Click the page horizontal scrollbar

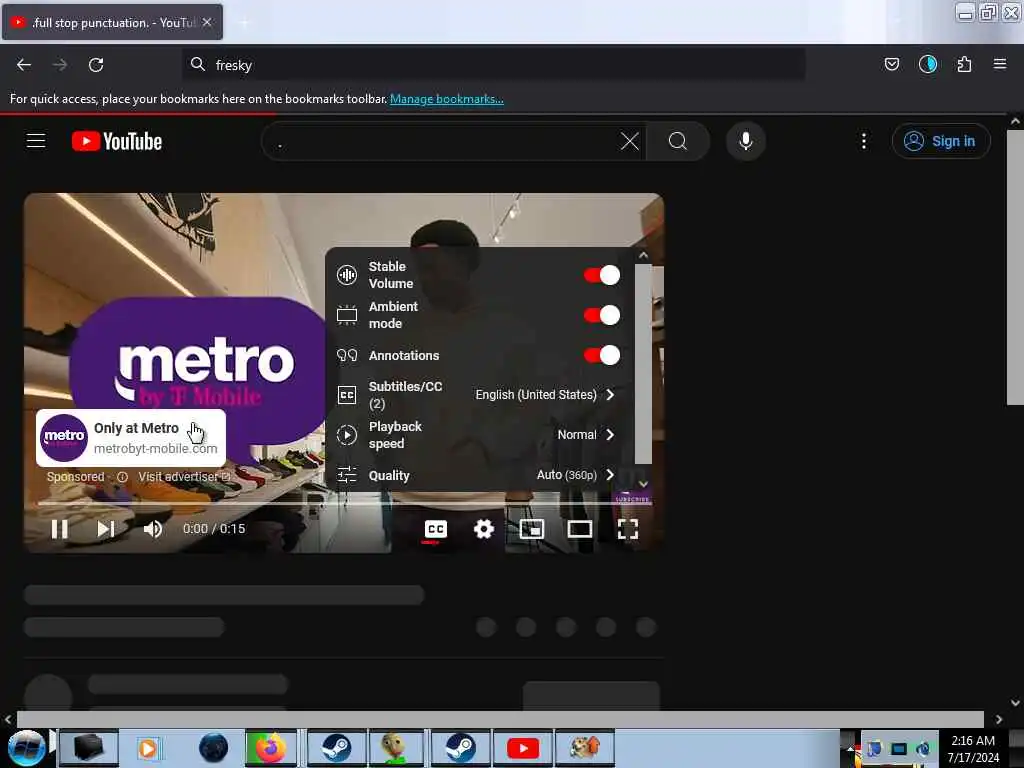coord(500,719)
